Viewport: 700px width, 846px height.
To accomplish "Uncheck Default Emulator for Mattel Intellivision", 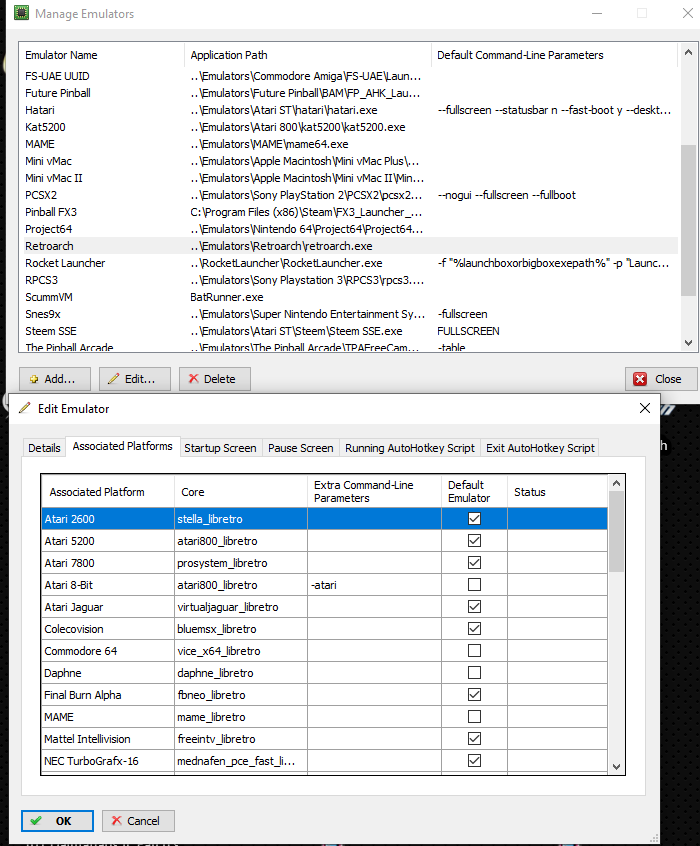I will pos(474,739).
